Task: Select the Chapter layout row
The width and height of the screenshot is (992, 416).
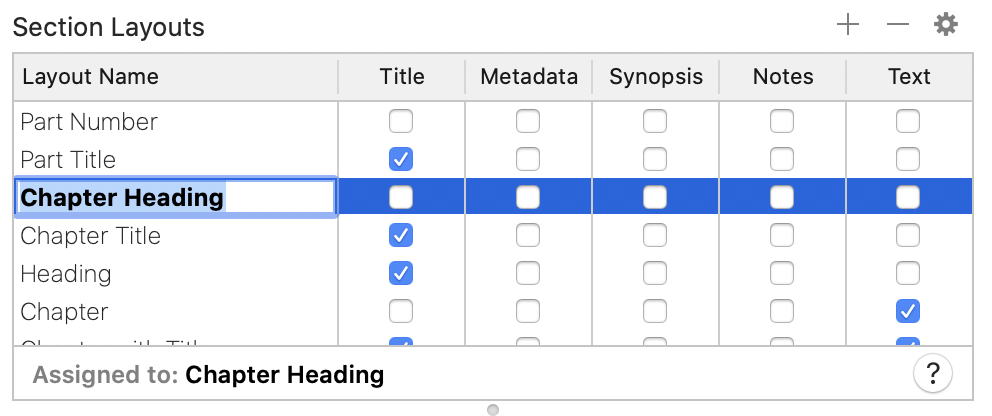Action: [x=64, y=312]
